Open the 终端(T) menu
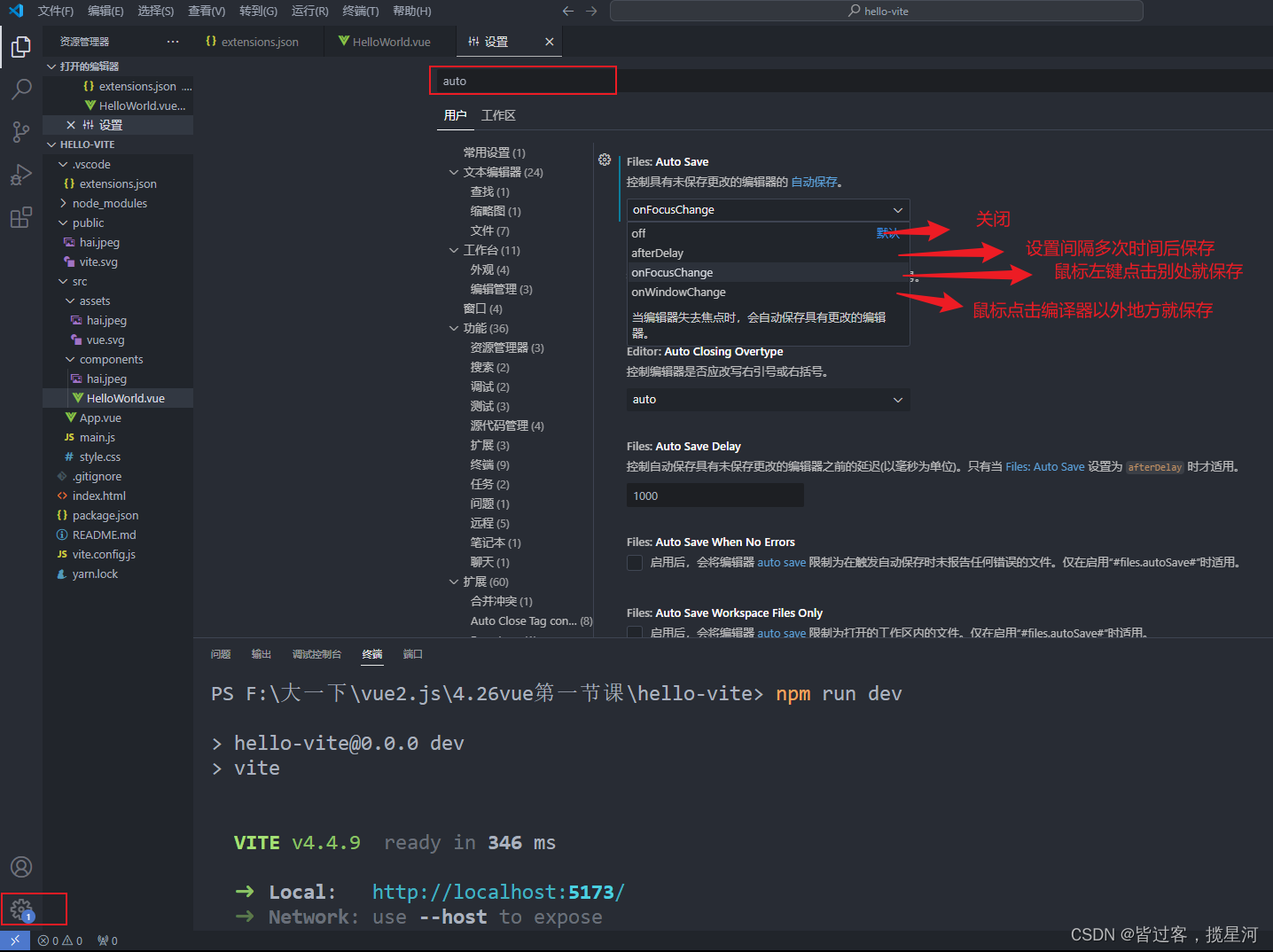The width and height of the screenshot is (1273, 952). point(361,11)
